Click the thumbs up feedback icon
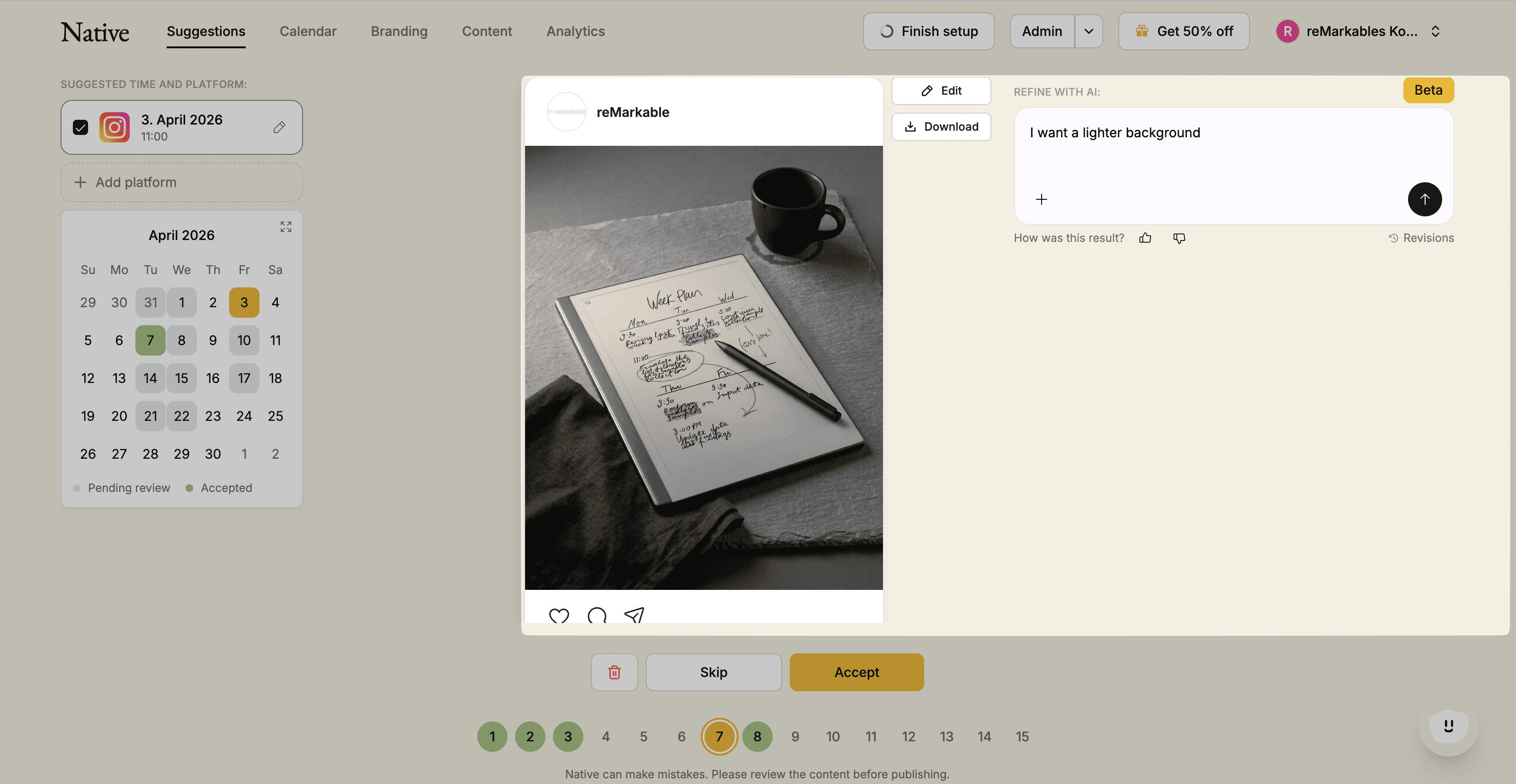This screenshot has width=1516, height=784. coord(1145,238)
